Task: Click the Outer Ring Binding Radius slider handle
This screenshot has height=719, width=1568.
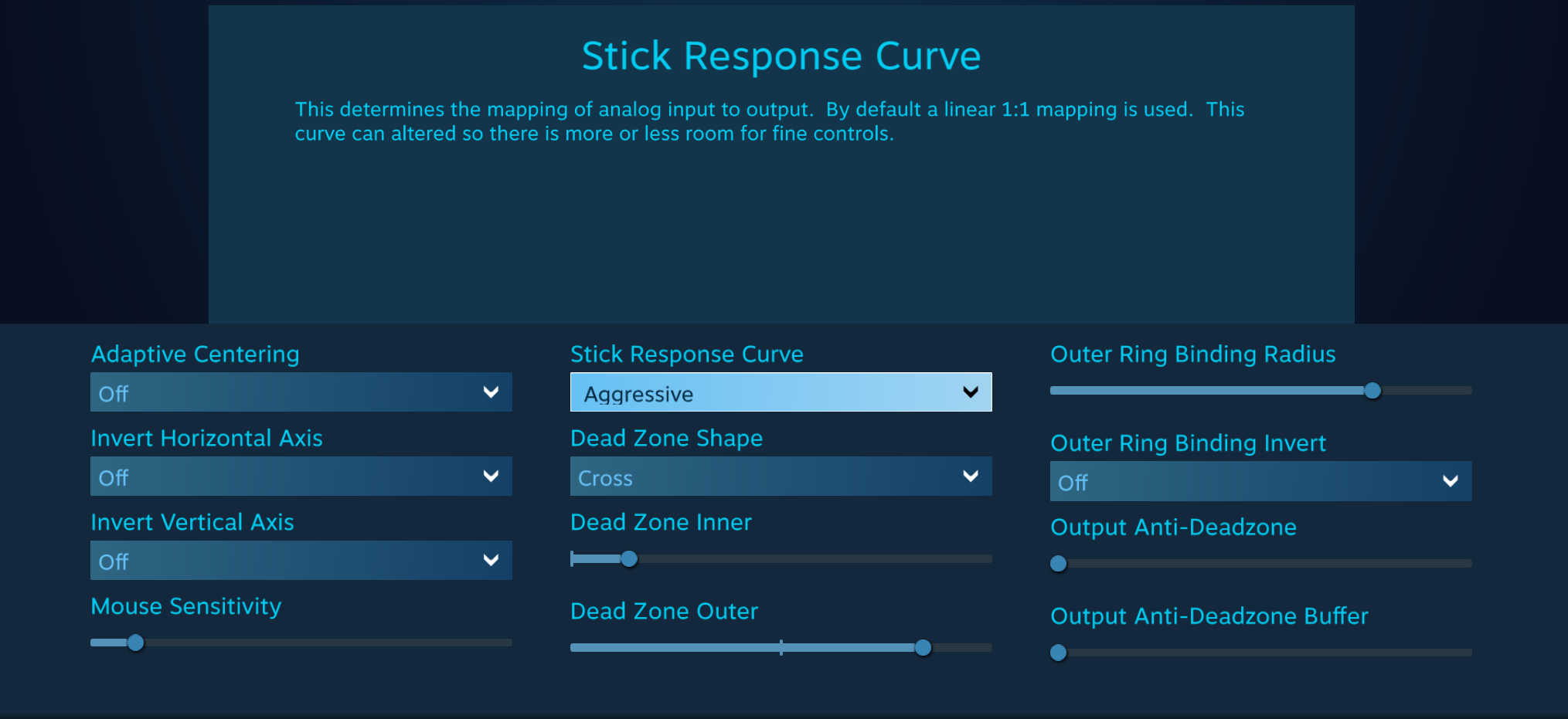Action: click(1372, 391)
